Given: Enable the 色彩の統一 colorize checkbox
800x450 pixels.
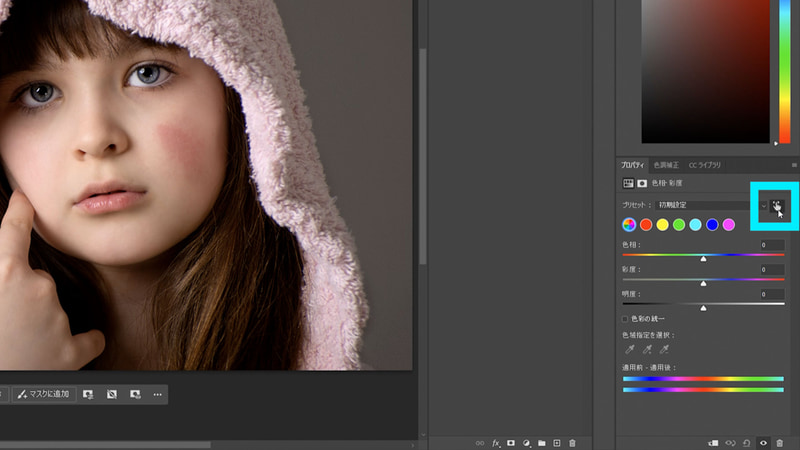Looking at the screenshot, I should click(624, 319).
